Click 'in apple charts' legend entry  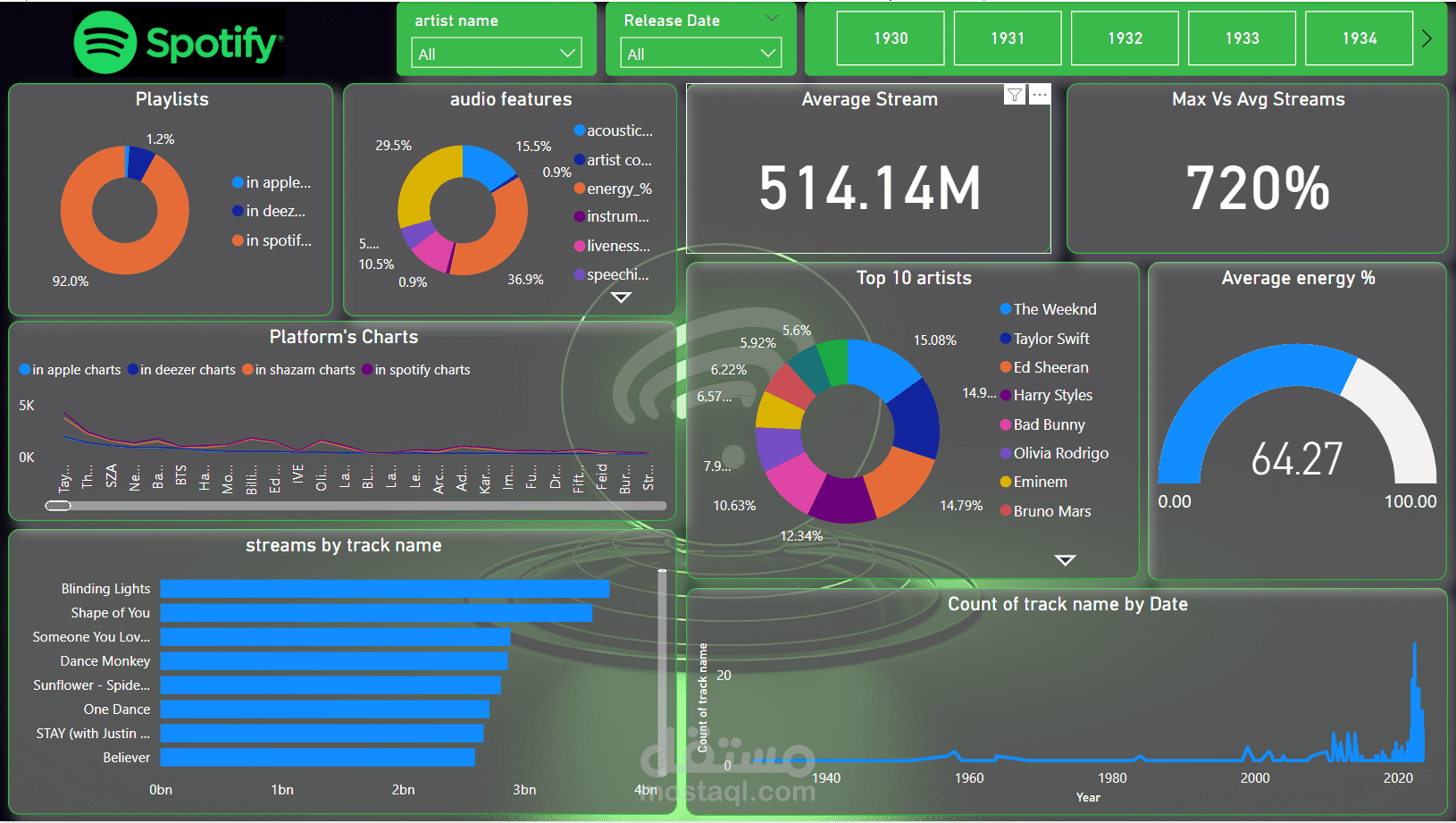[71, 370]
